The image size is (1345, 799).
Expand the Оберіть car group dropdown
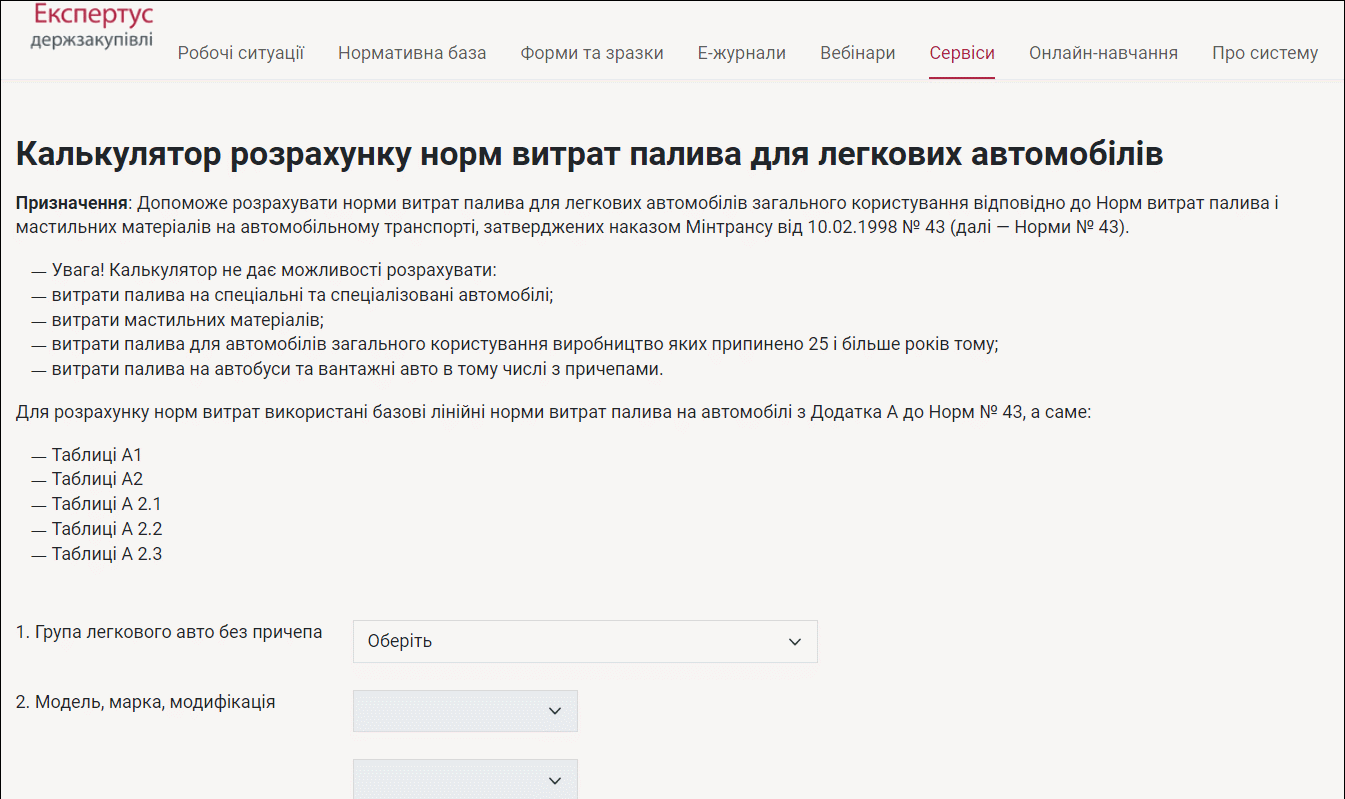click(x=585, y=641)
